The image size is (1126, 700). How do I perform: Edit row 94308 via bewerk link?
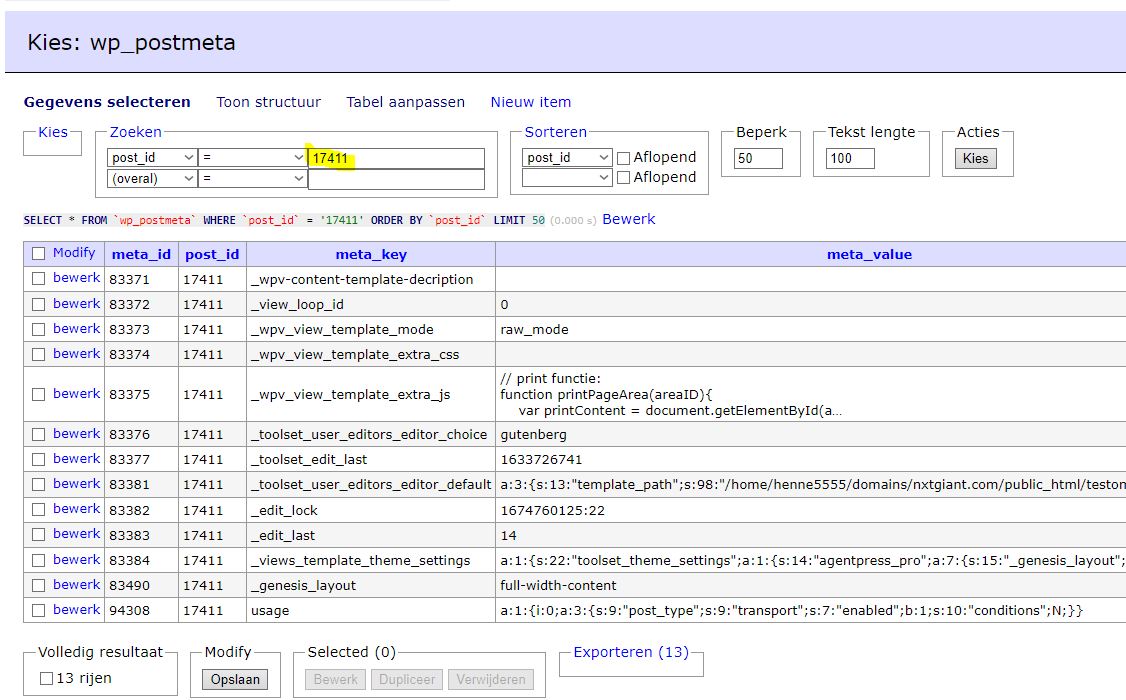click(x=76, y=610)
